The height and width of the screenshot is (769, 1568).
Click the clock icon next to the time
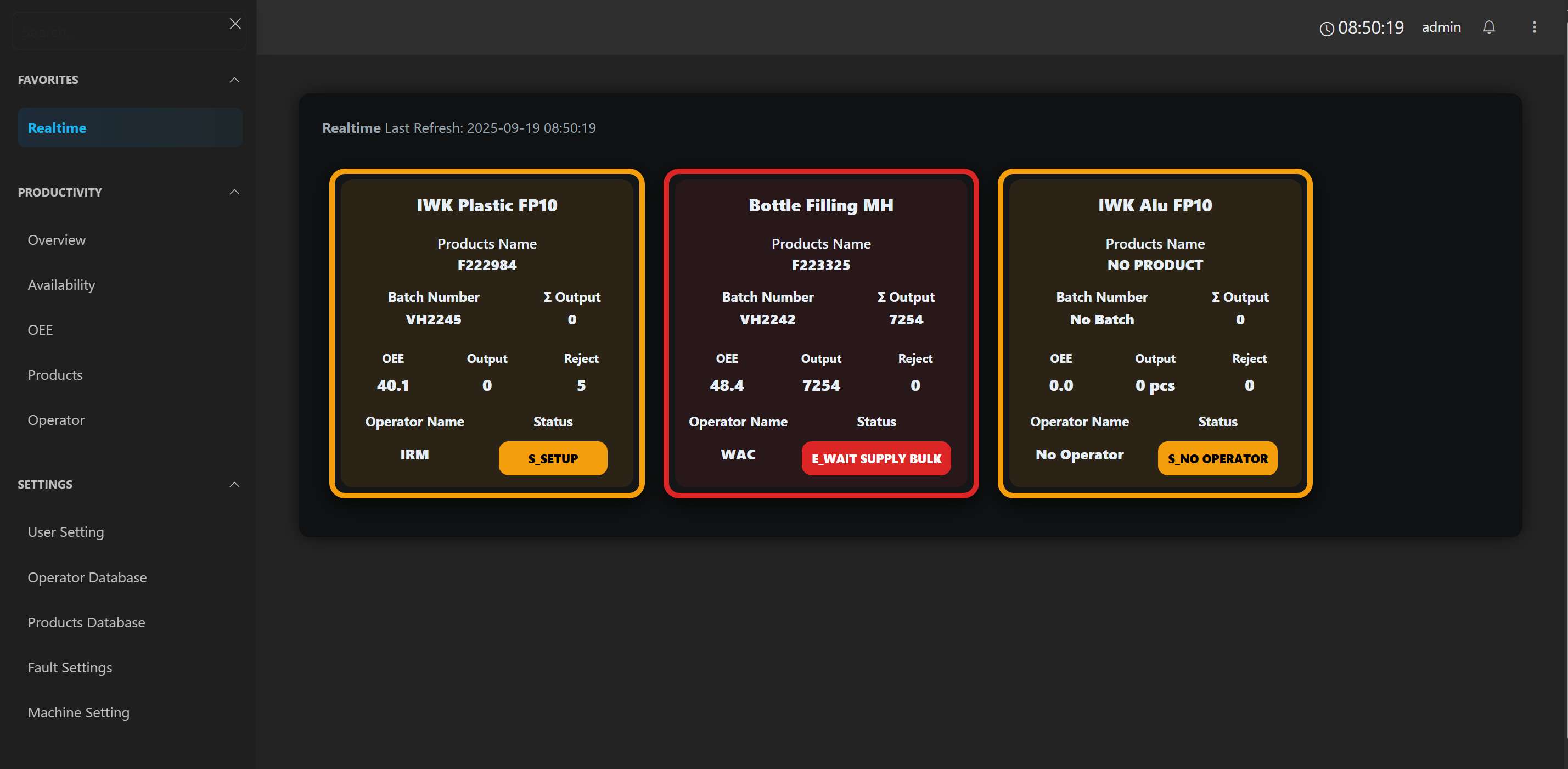click(1329, 28)
